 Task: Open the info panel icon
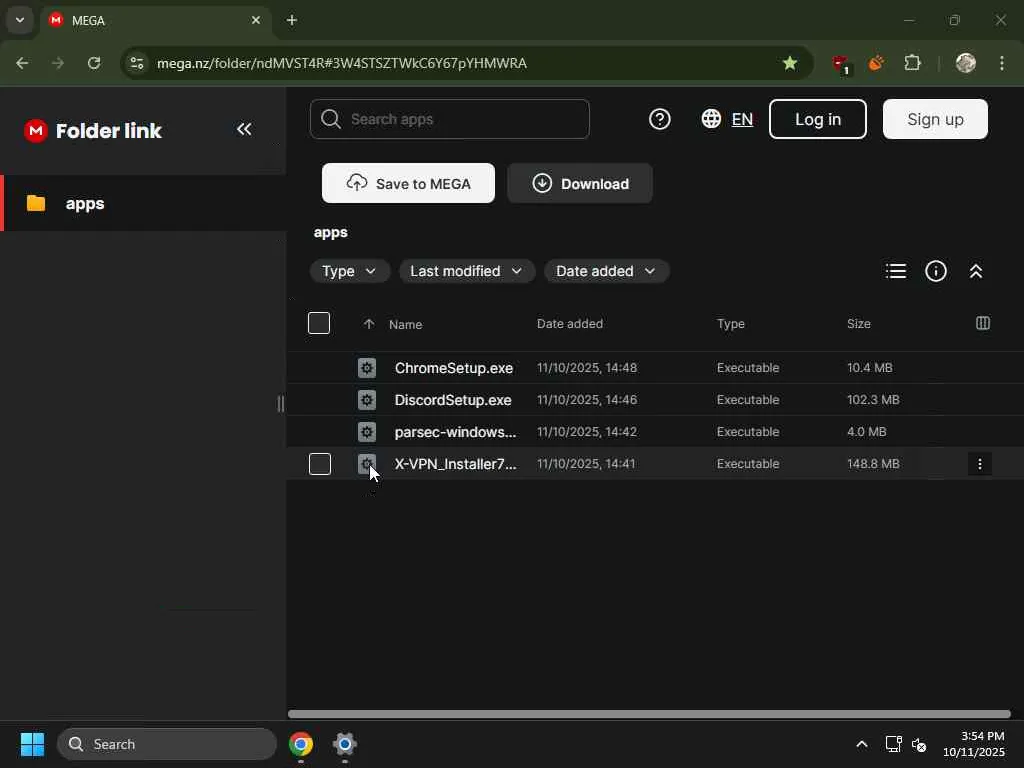click(x=936, y=271)
